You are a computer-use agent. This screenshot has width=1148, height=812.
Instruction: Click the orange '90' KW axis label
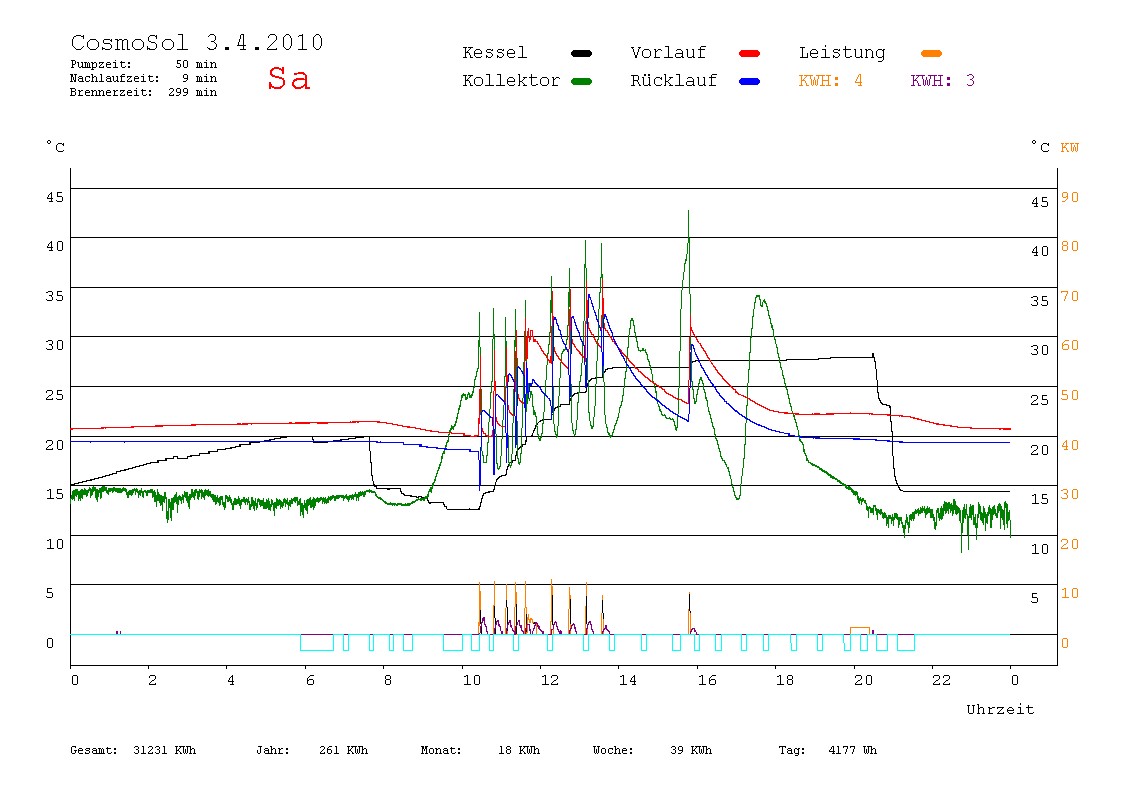pyautogui.click(x=1070, y=197)
